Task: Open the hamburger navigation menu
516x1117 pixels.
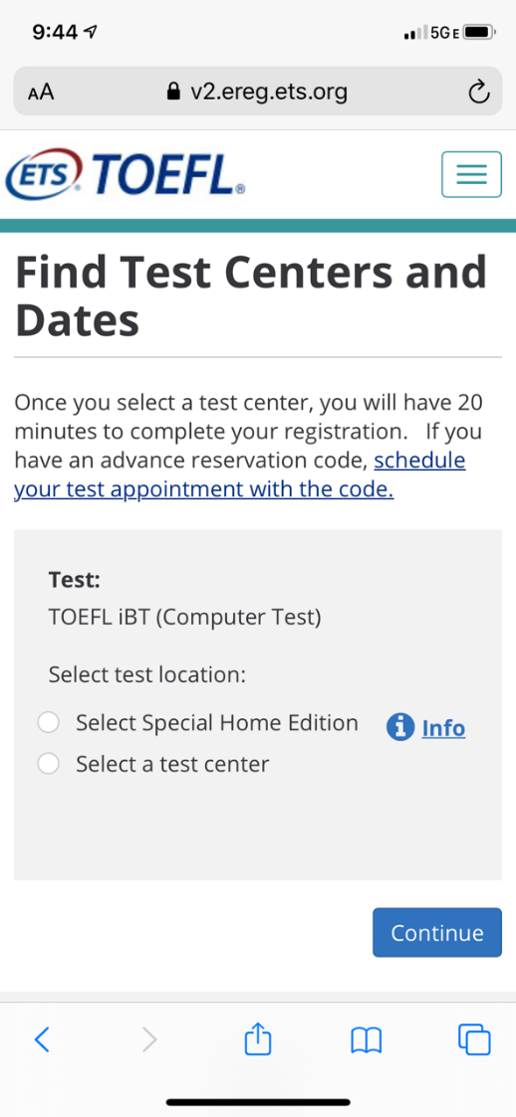Action: coord(471,174)
